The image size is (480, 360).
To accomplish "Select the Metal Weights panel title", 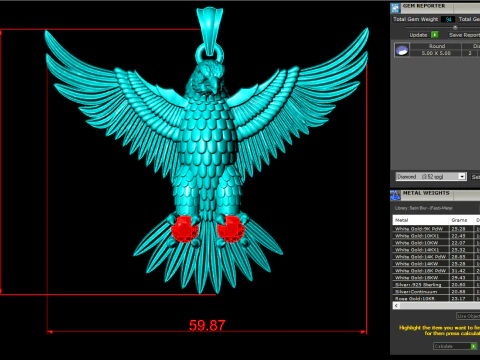I will [x=426, y=193].
